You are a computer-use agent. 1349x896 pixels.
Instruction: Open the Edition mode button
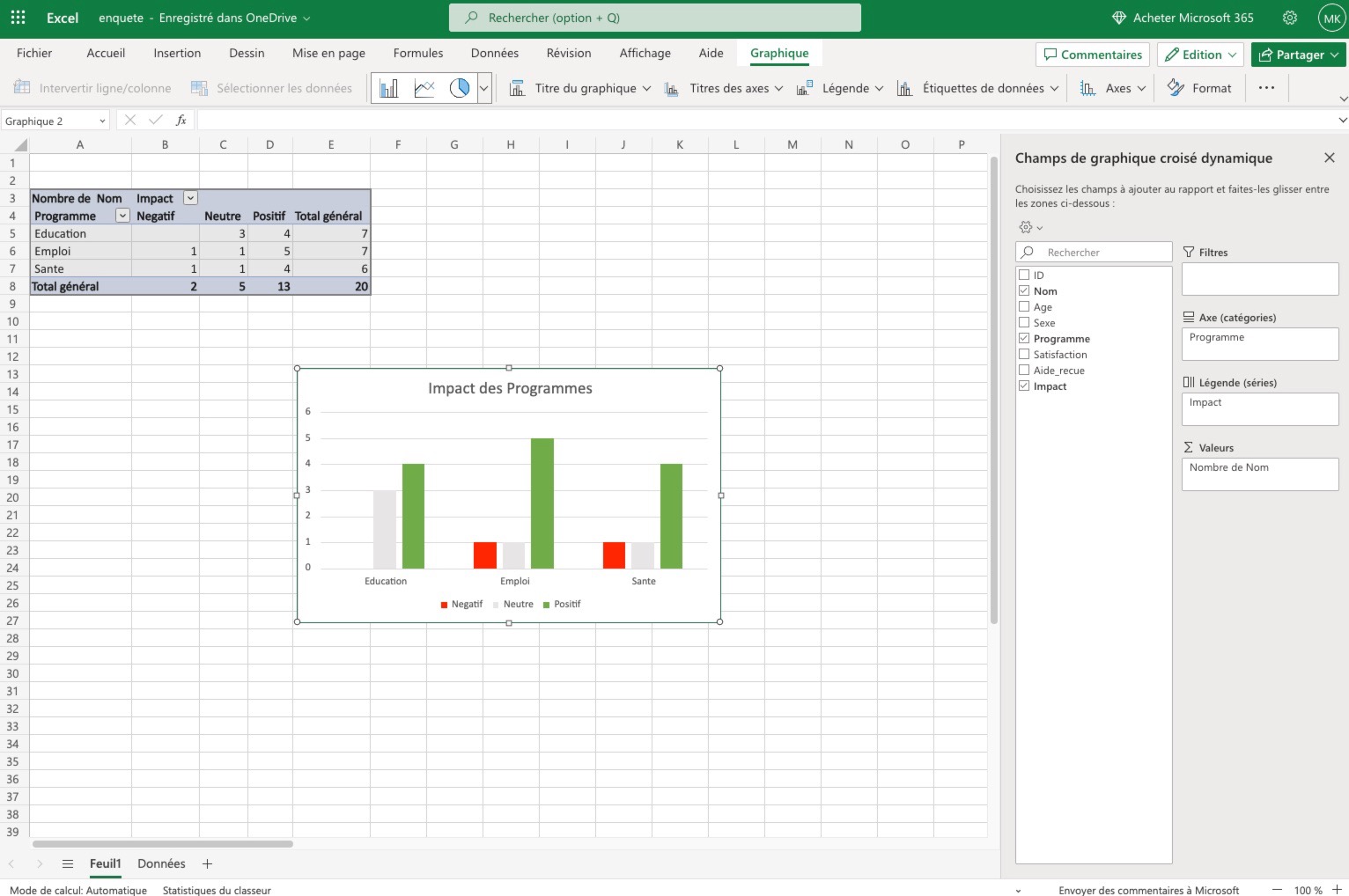(x=1201, y=55)
